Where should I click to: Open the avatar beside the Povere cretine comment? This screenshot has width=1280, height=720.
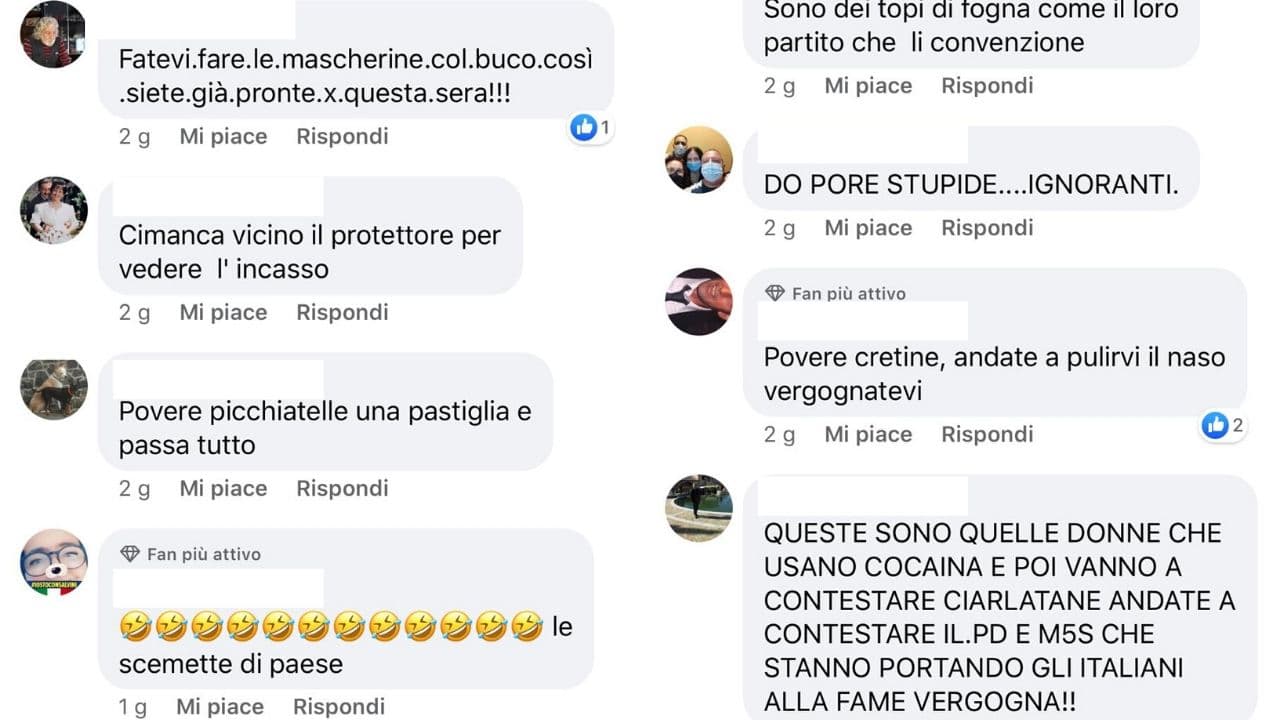[x=699, y=301]
